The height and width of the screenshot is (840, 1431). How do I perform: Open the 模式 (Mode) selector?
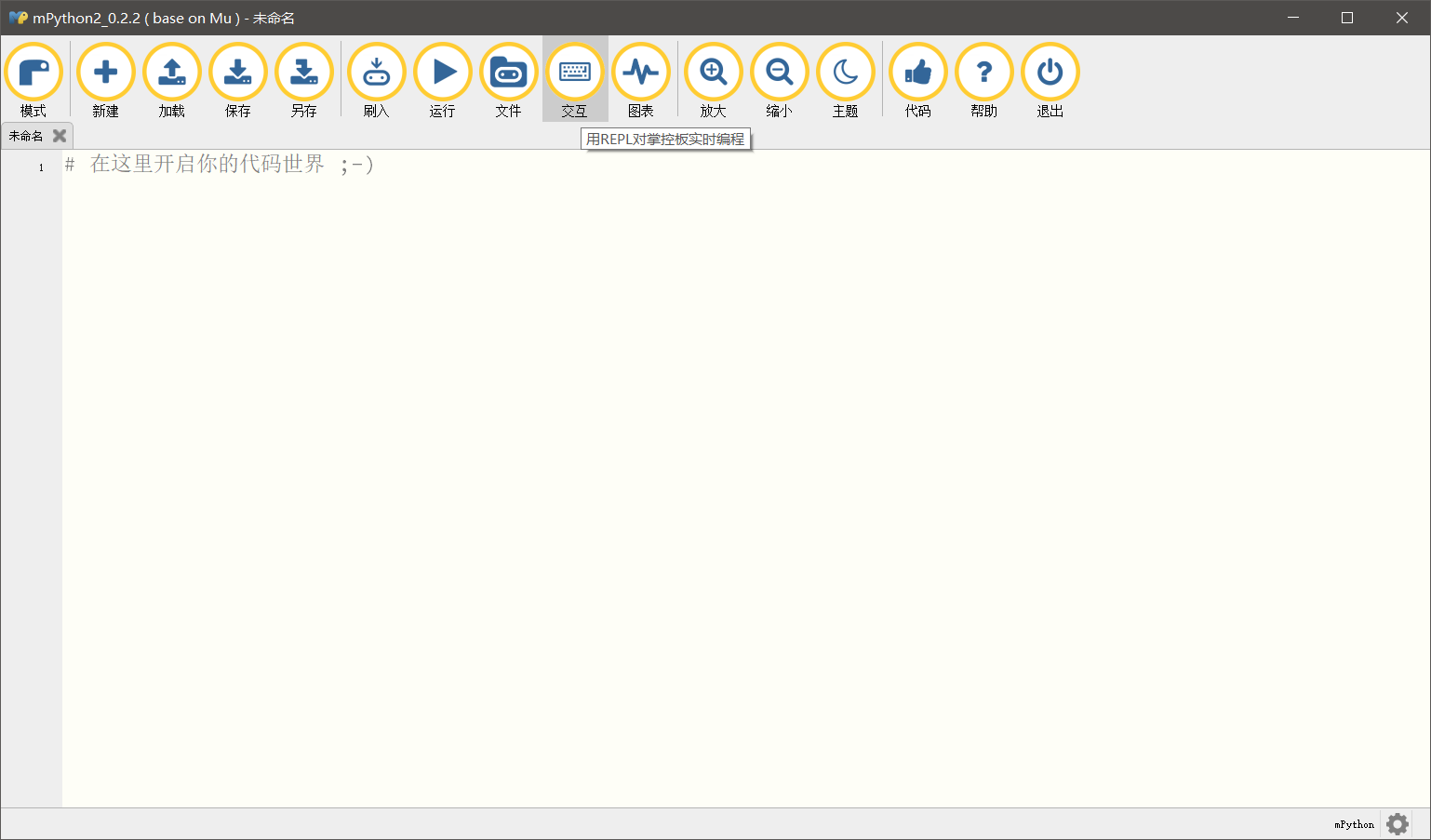click(33, 80)
